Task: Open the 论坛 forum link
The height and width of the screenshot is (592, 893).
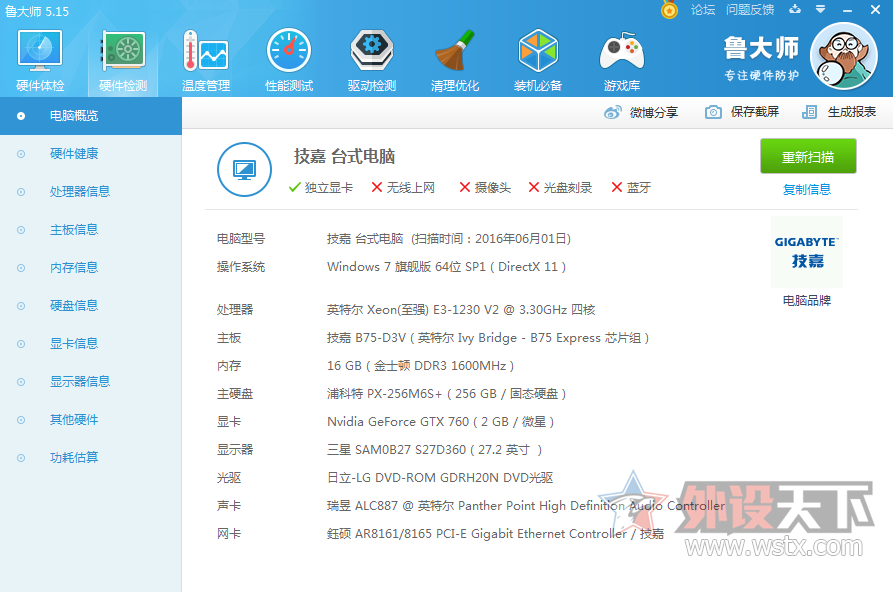Action: tap(703, 10)
